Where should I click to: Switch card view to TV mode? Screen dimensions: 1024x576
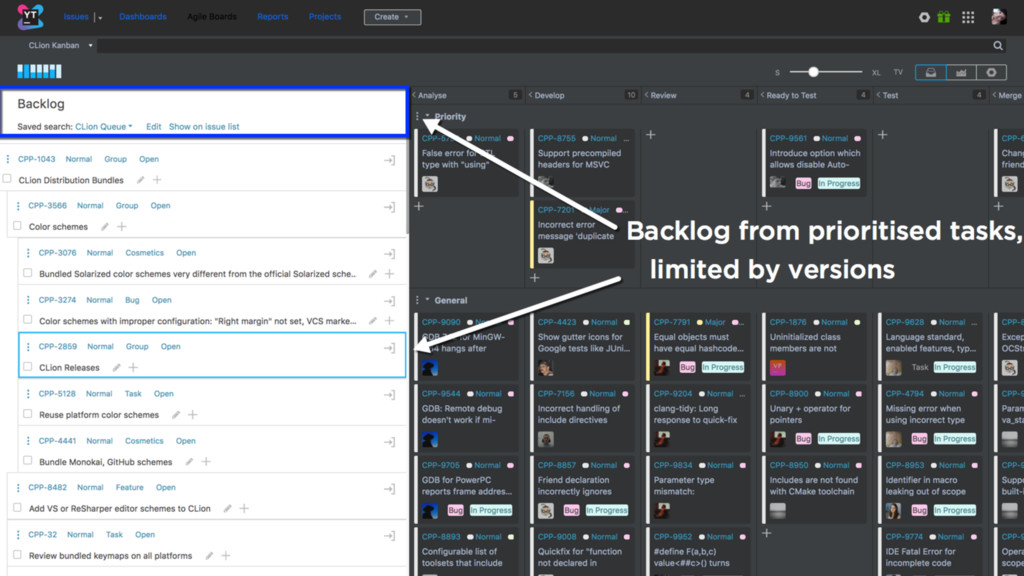click(x=898, y=72)
